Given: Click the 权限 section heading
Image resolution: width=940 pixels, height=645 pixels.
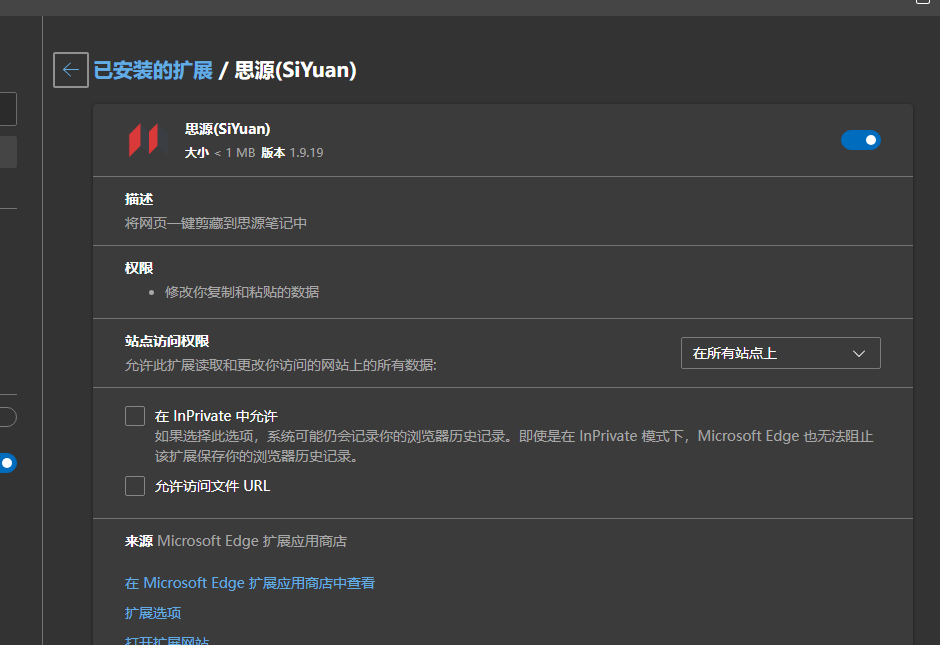Looking at the screenshot, I should pos(138,268).
